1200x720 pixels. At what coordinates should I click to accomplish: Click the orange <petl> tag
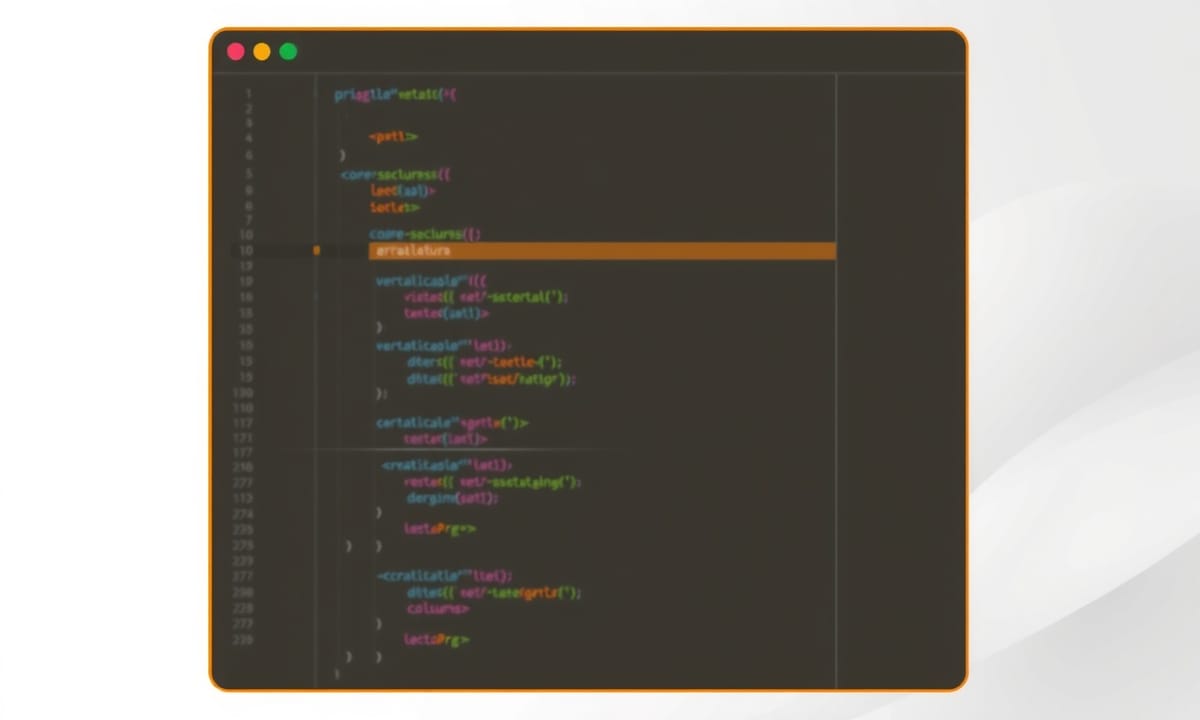point(393,137)
